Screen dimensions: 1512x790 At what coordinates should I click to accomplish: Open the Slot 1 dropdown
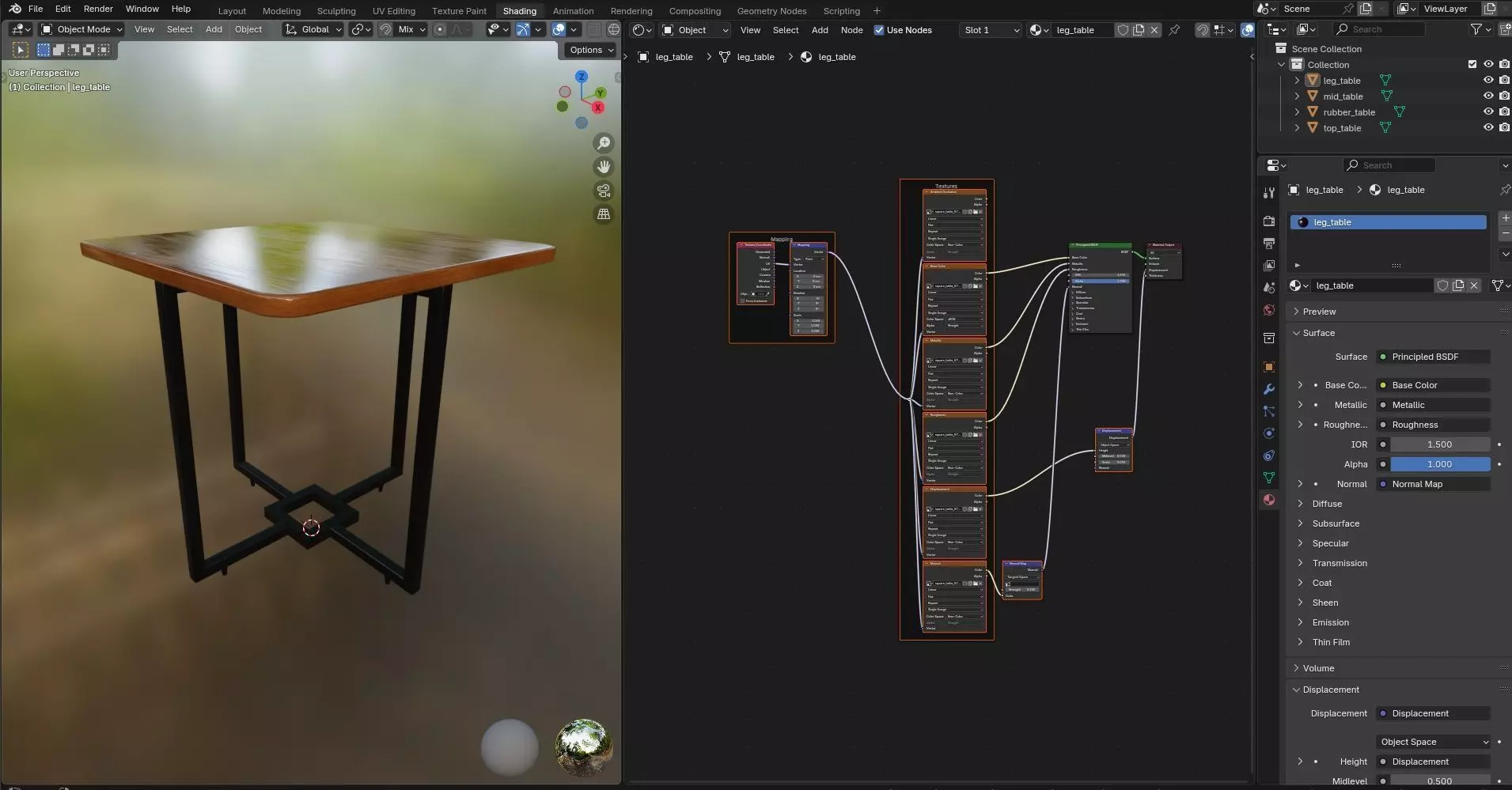[x=991, y=30]
